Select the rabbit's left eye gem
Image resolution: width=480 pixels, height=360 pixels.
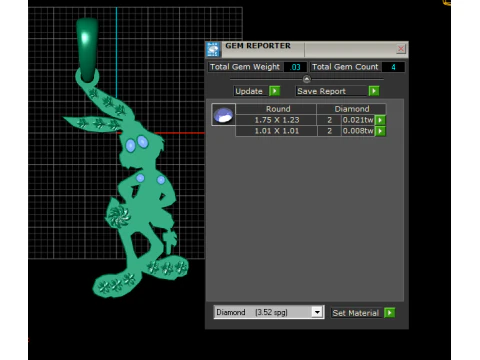(130, 145)
